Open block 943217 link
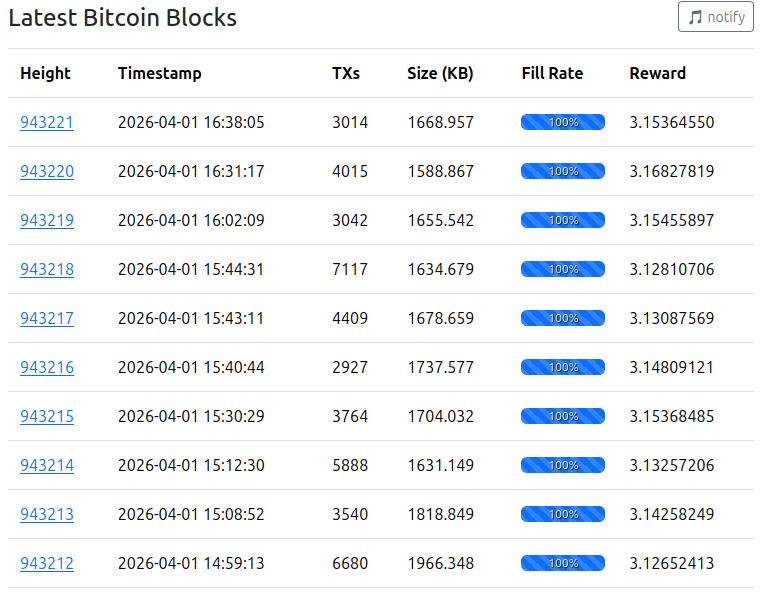 click(x=47, y=318)
